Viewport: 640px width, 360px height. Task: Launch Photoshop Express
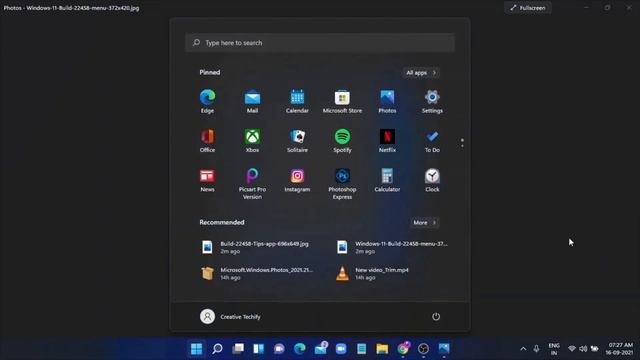[x=342, y=184]
